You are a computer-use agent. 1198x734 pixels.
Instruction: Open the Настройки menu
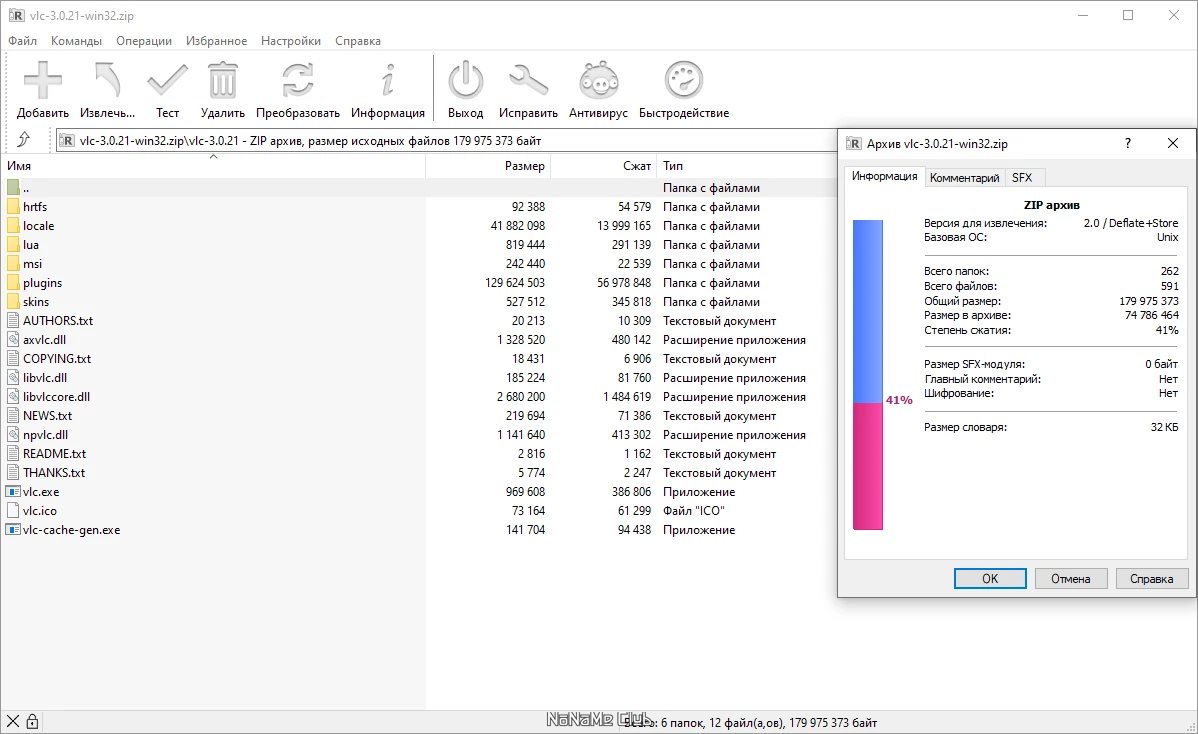coord(290,40)
